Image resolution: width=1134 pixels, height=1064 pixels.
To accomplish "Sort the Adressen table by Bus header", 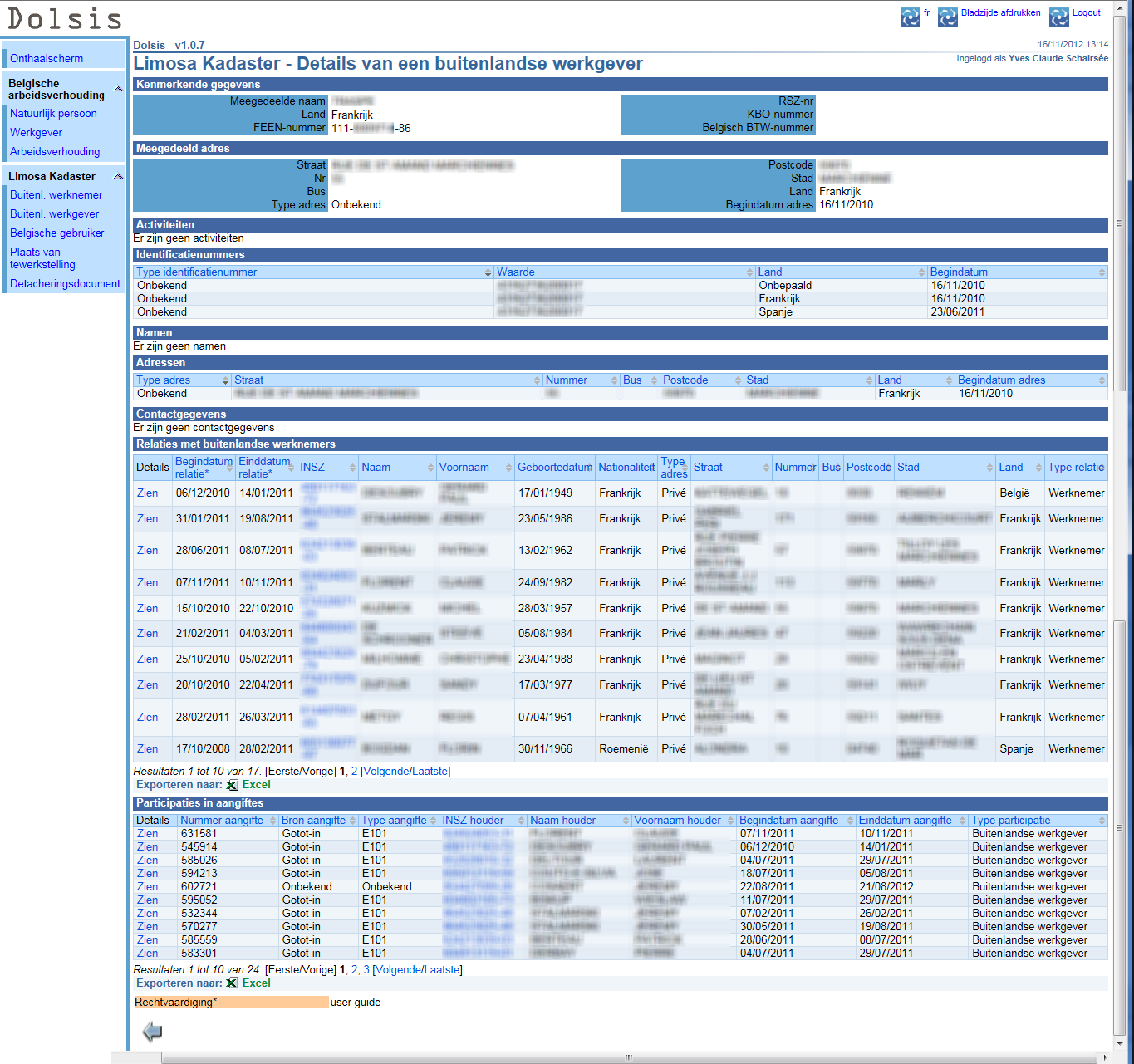I will 632,380.
